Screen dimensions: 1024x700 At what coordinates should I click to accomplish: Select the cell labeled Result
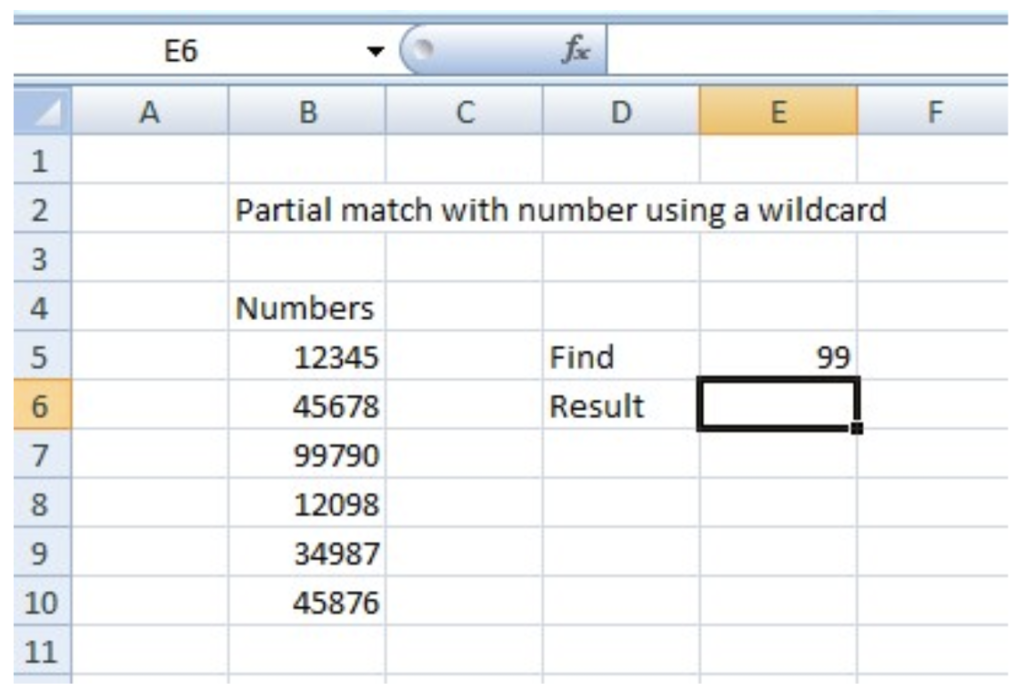tap(620, 406)
